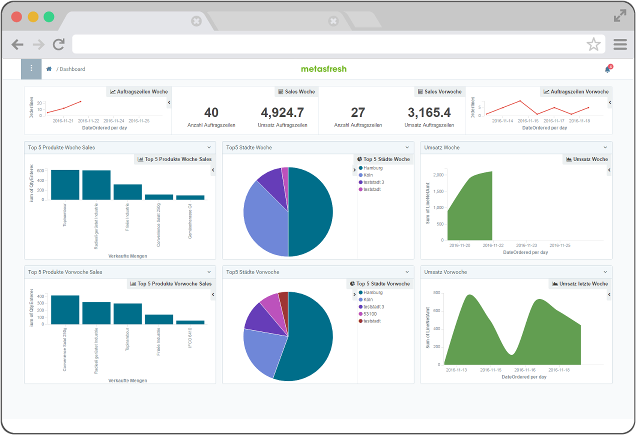
Task: Bookmark the page with the star icon
Action: [593, 44]
